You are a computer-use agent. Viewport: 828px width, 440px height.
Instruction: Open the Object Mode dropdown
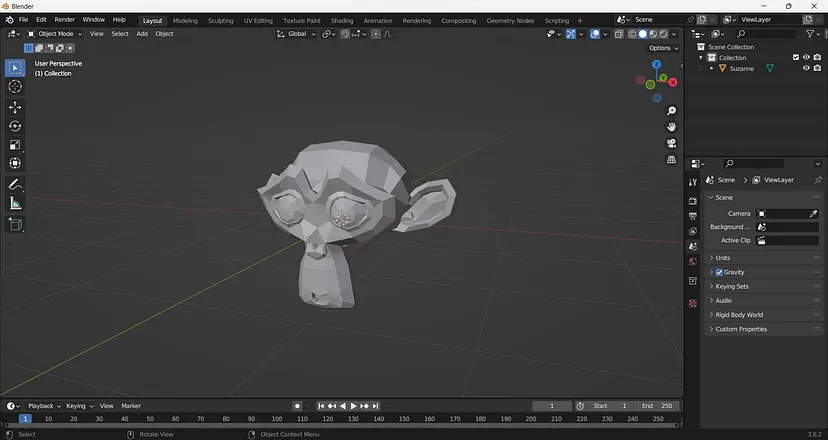coord(55,34)
